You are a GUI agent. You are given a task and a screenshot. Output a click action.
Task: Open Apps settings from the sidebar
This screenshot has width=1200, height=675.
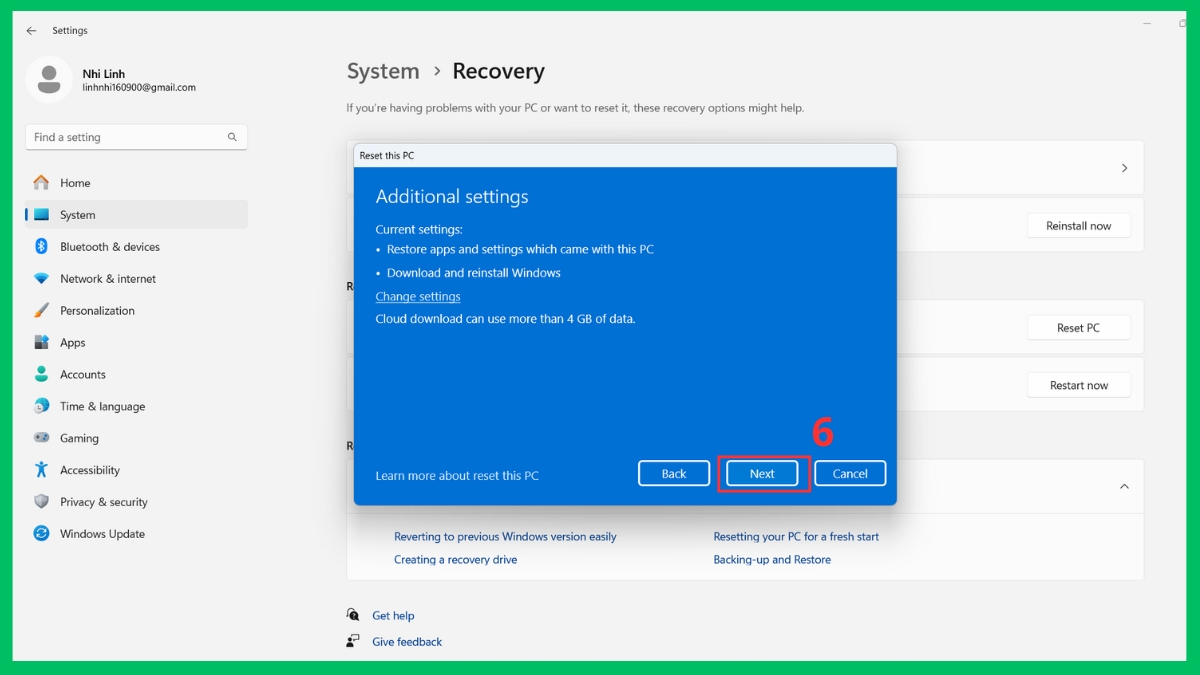pyautogui.click(x=74, y=342)
